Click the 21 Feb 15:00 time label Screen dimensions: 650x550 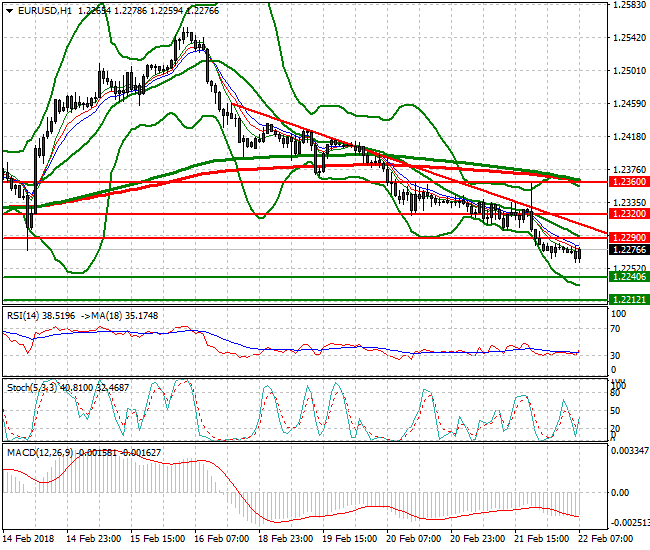(542, 539)
